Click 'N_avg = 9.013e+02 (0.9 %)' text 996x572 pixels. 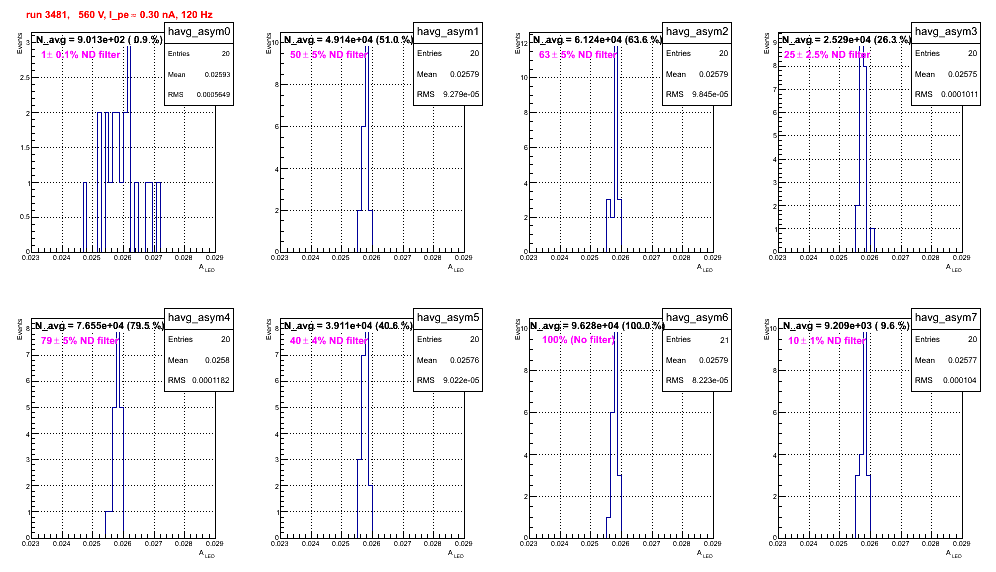click(98, 39)
